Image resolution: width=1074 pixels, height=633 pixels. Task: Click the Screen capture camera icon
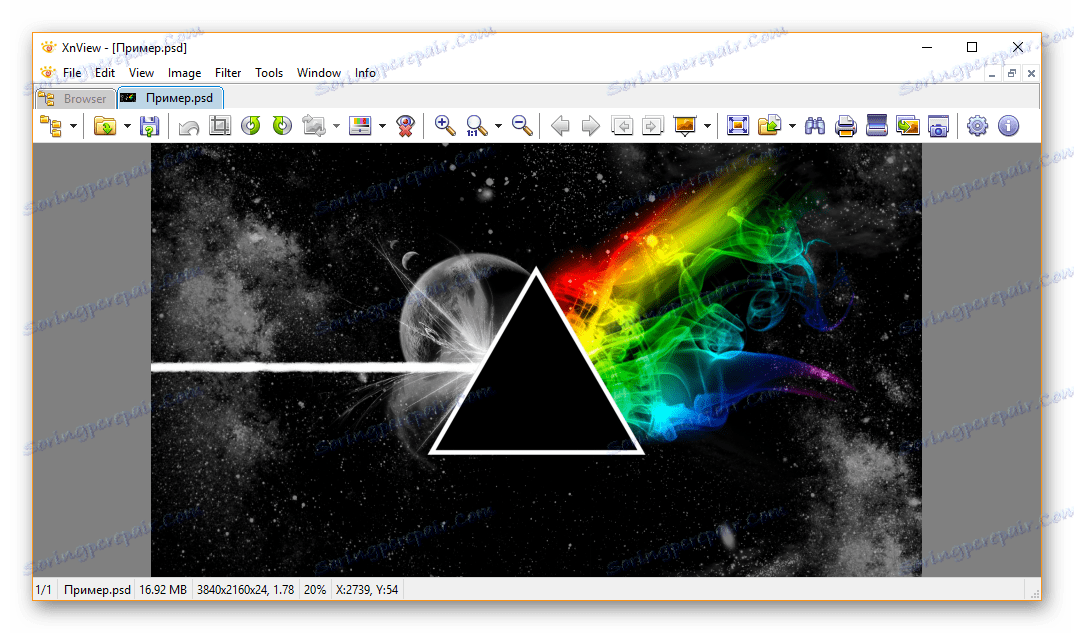click(x=938, y=126)
